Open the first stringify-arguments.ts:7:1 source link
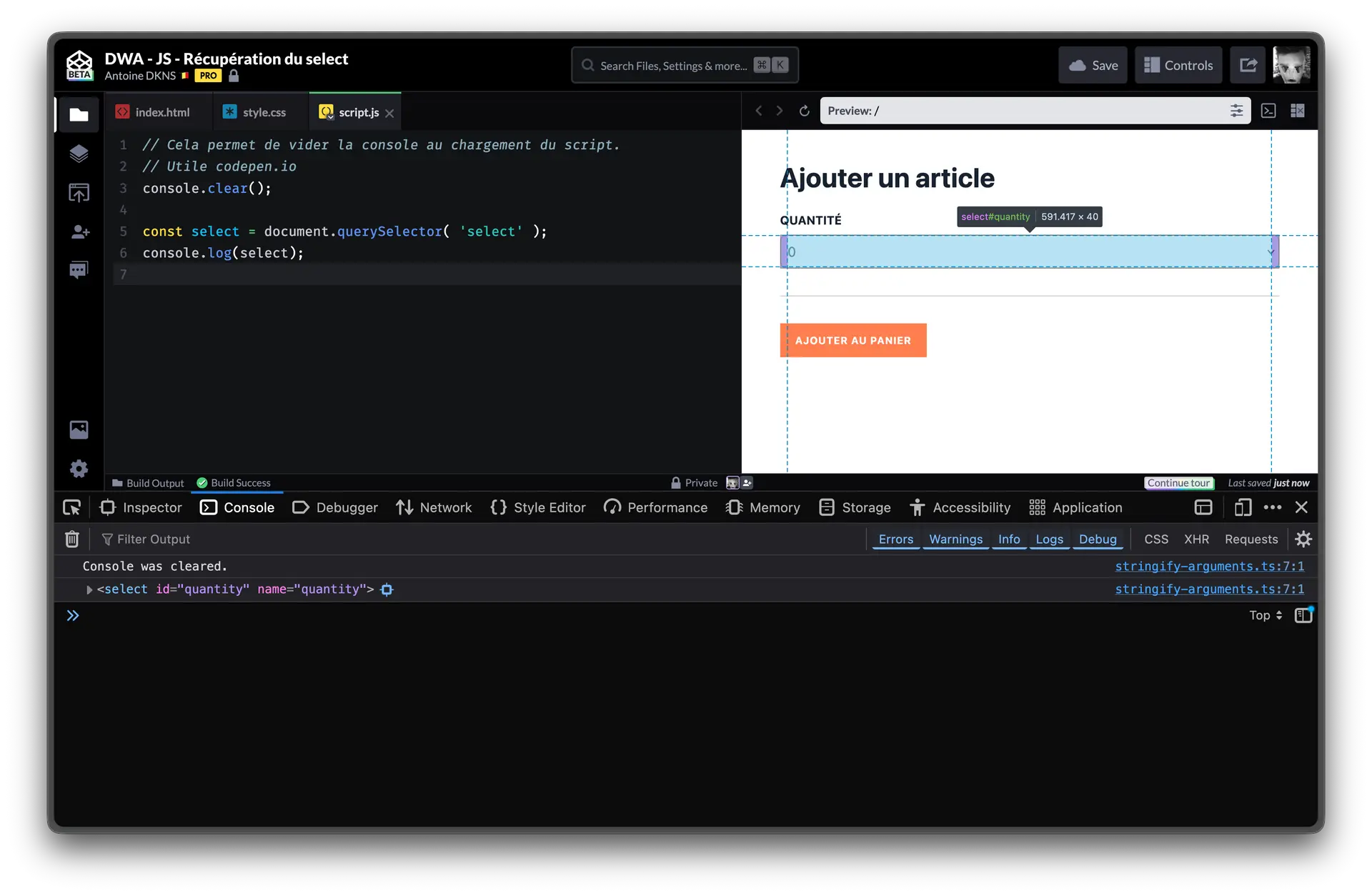1372x896 pixels. (x=1209, y=566)
